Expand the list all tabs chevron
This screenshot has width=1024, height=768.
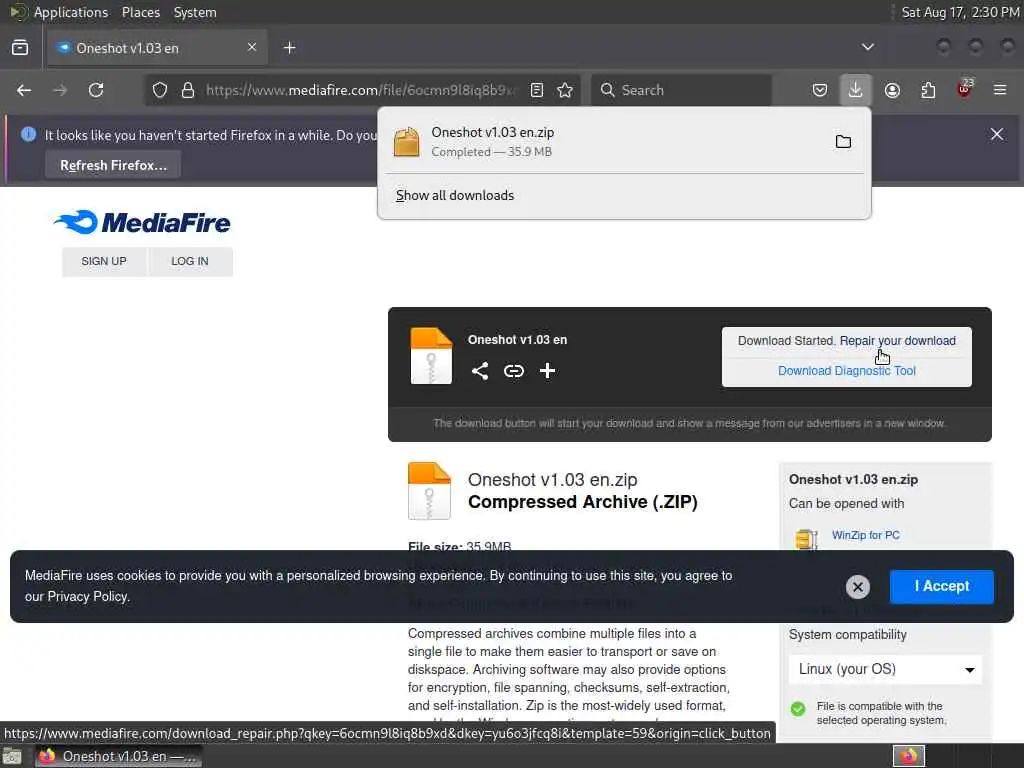[867, 47]
